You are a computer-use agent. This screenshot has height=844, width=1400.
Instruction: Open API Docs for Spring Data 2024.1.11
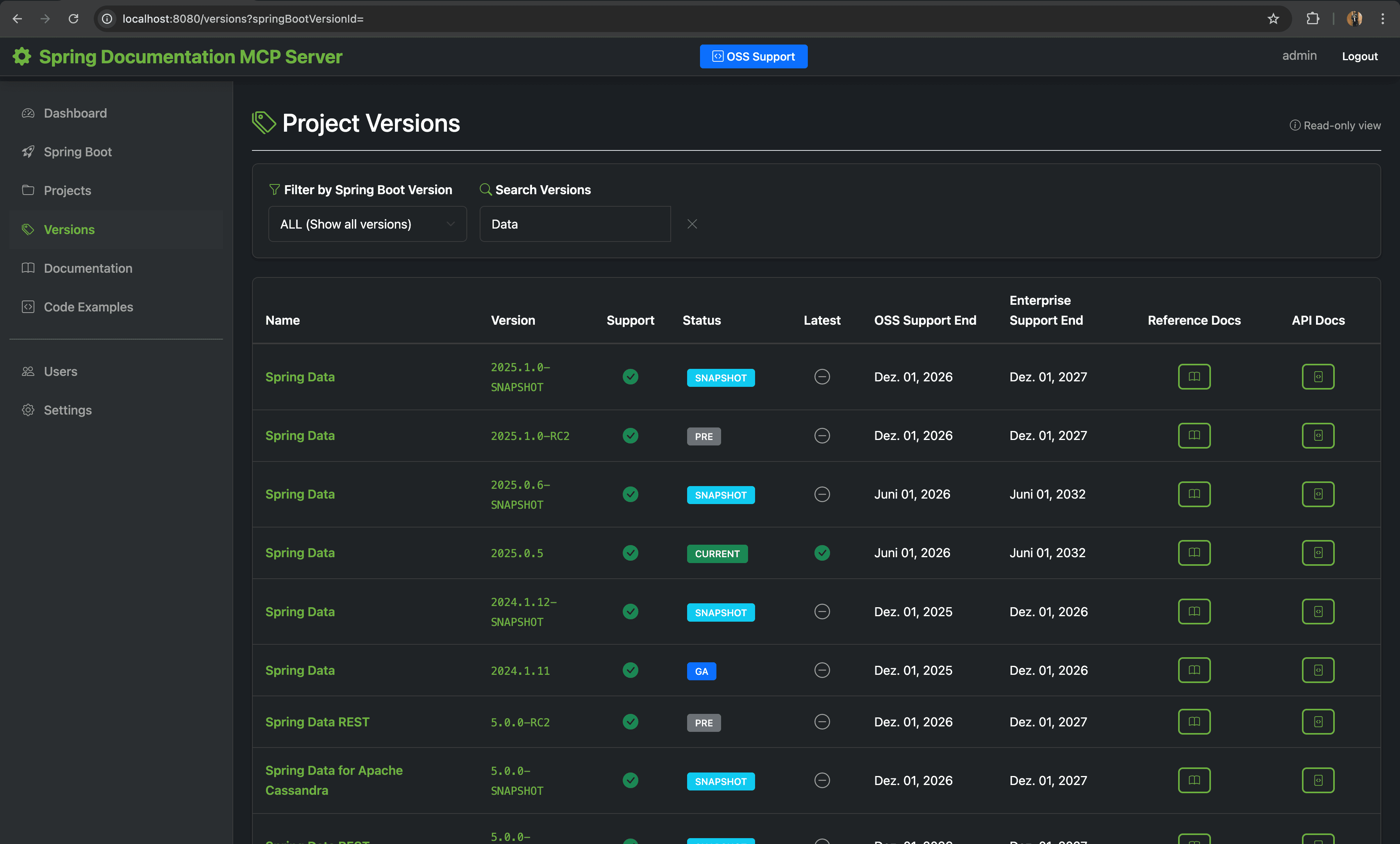point(1318,670)
